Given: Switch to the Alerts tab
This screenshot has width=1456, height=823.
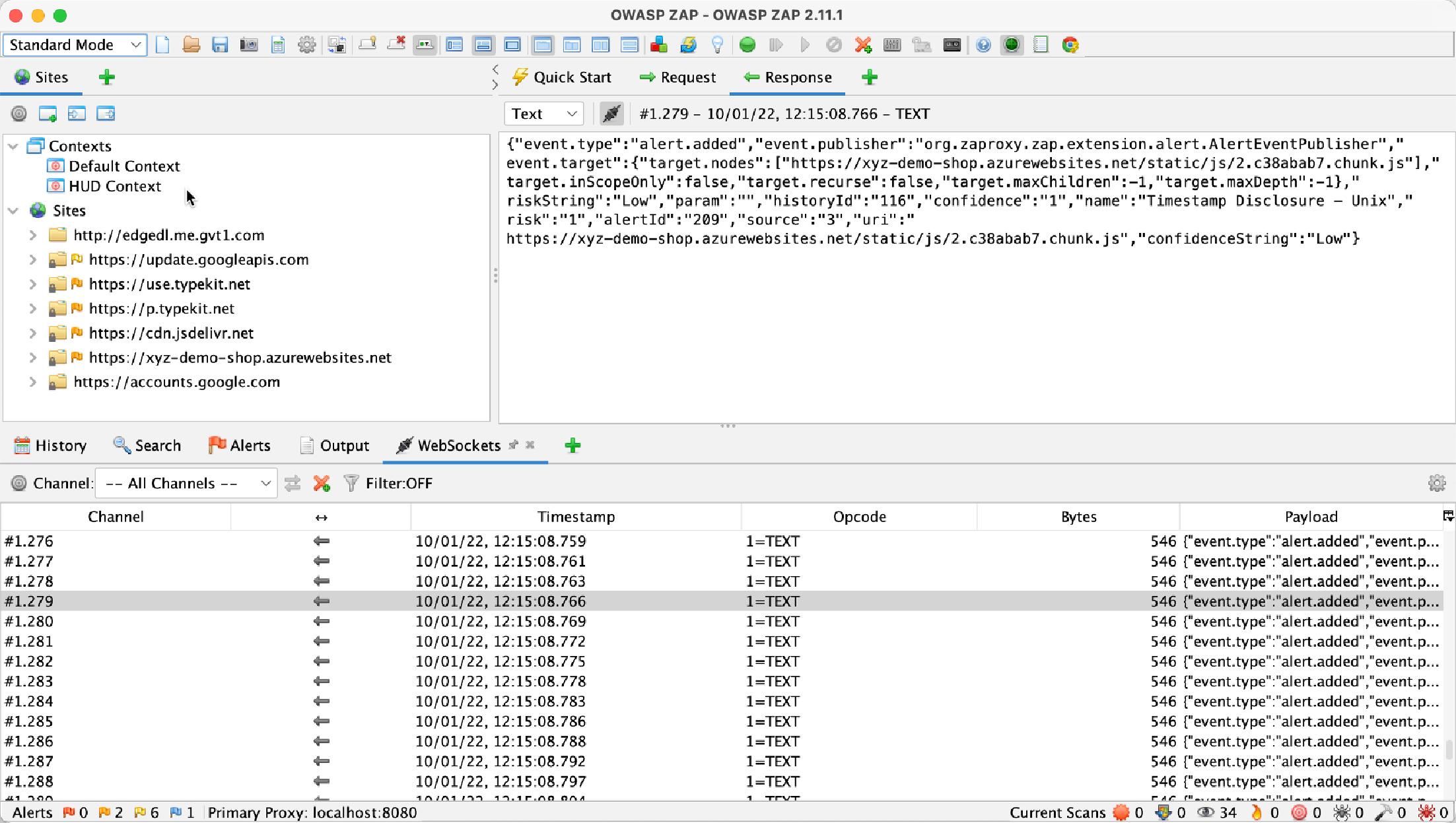Looking at the screenshot, I should (239, 445).
